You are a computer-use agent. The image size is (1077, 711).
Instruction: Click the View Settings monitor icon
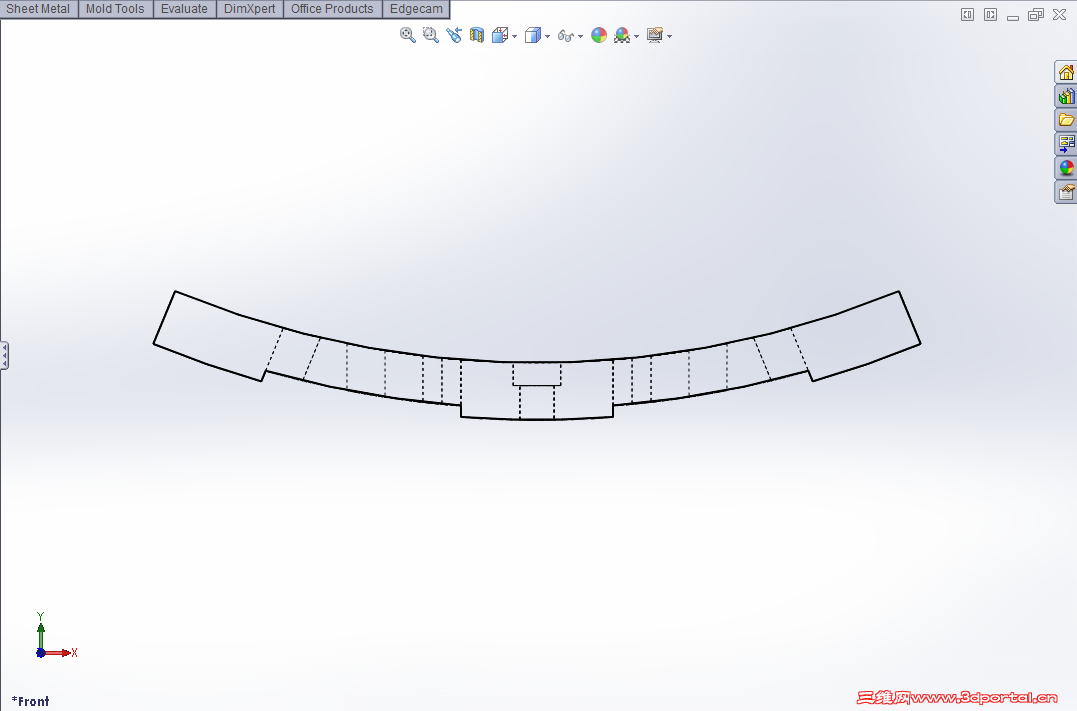tap(655, 35)
